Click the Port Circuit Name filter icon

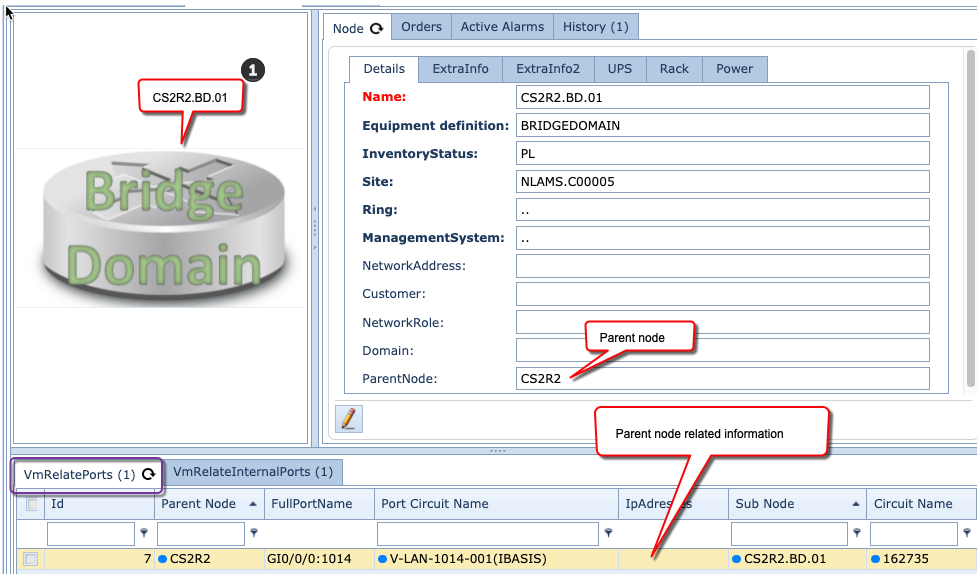point(608,533)
